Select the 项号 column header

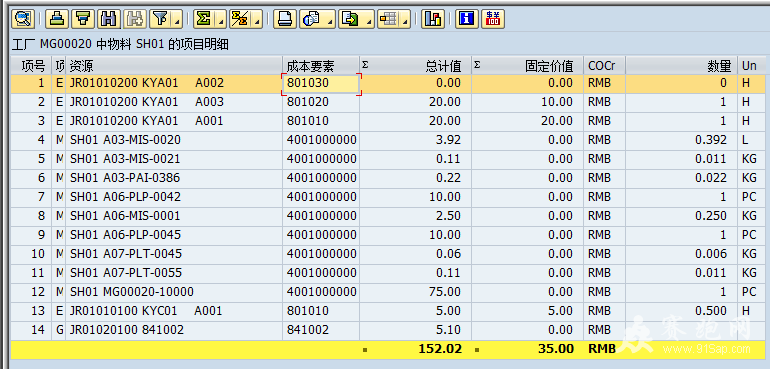pos(31,65)
